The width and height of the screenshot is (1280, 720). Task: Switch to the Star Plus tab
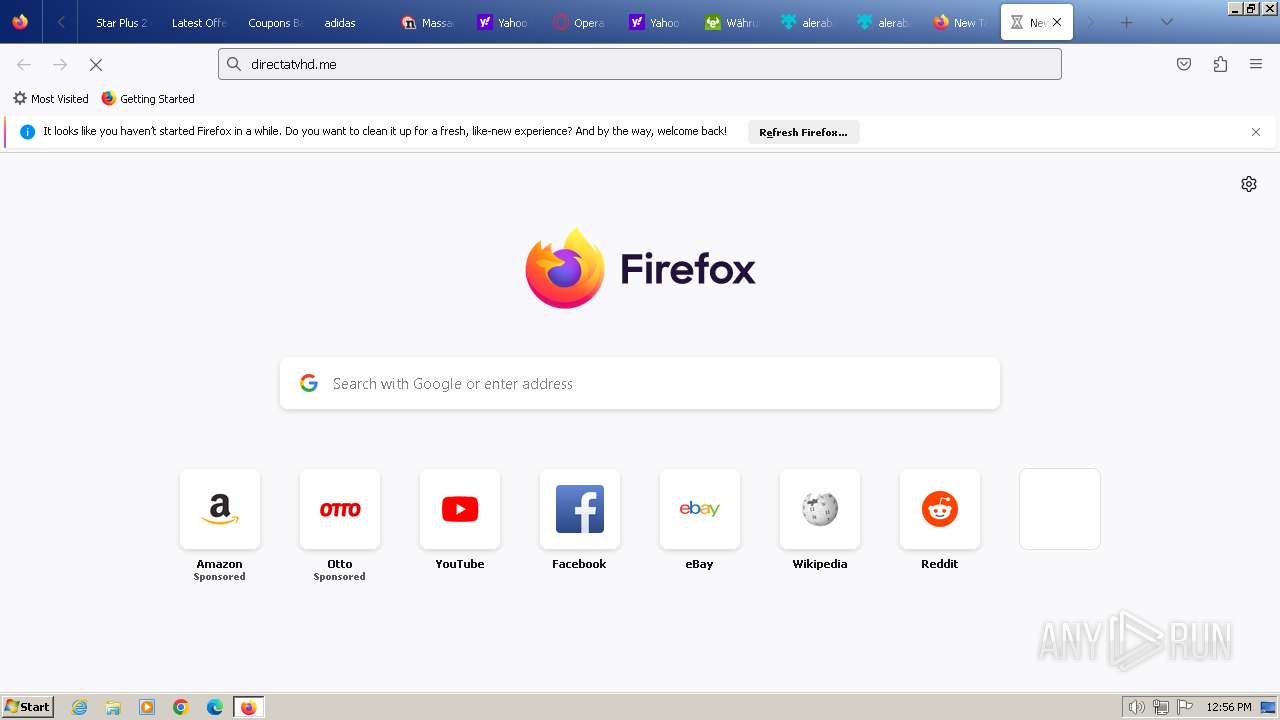(120, 22)
